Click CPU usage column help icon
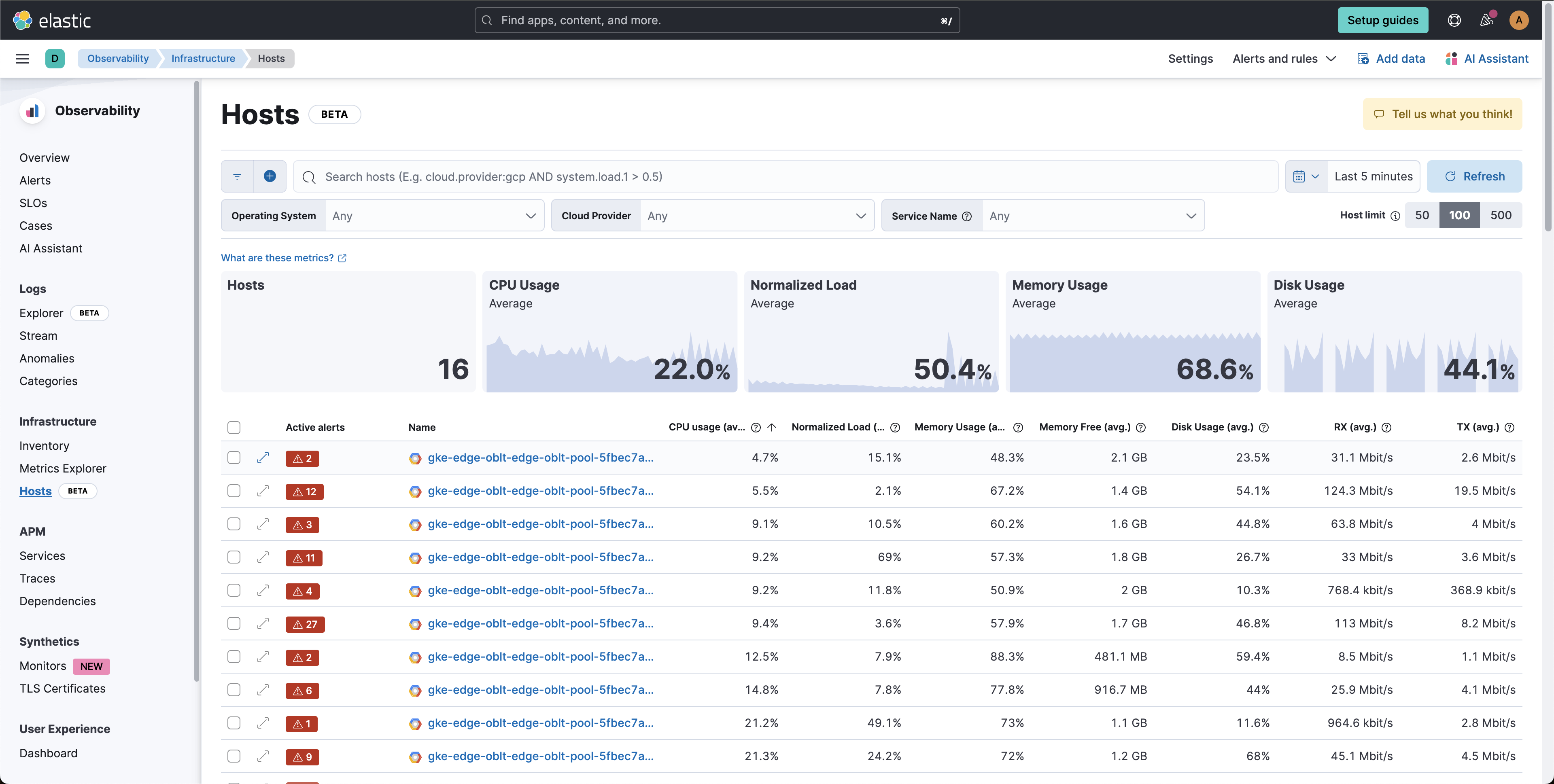This screenshot has width=1554, height=784. 755,427
